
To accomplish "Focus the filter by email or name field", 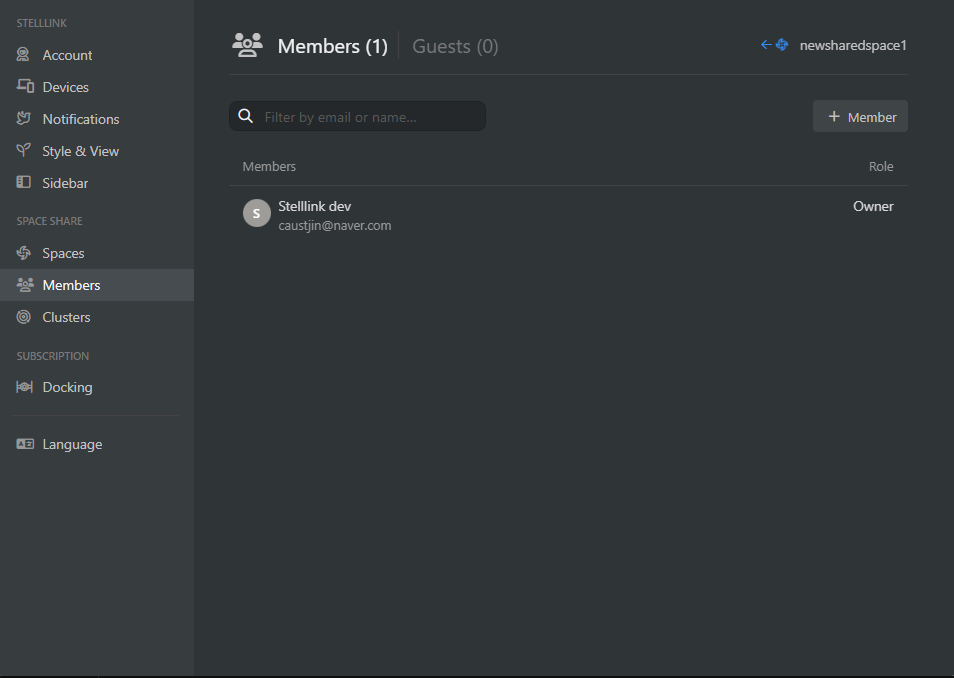I will (x=370, y=117).
